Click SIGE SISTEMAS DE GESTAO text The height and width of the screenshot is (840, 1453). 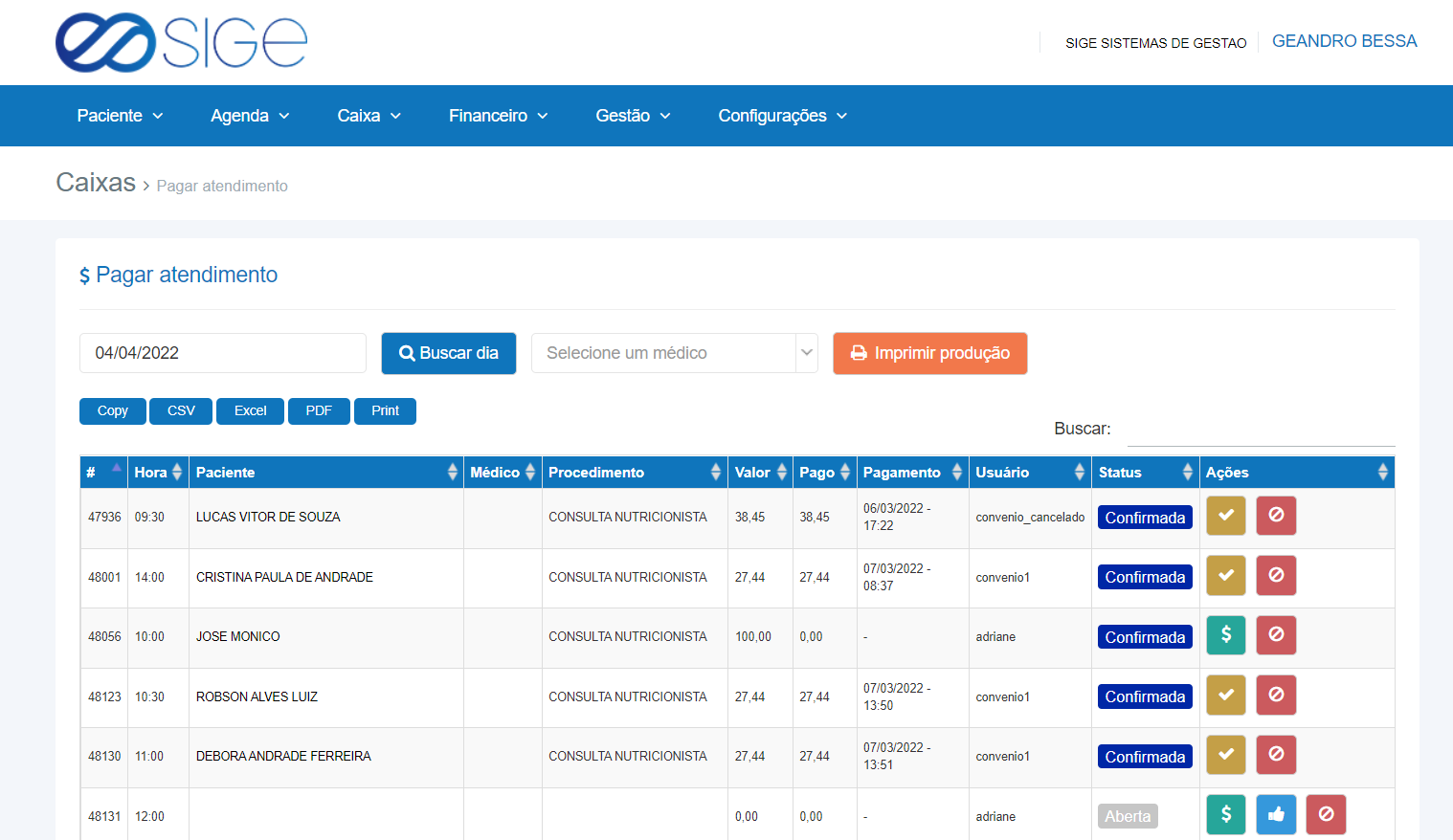click(1155, 43)
